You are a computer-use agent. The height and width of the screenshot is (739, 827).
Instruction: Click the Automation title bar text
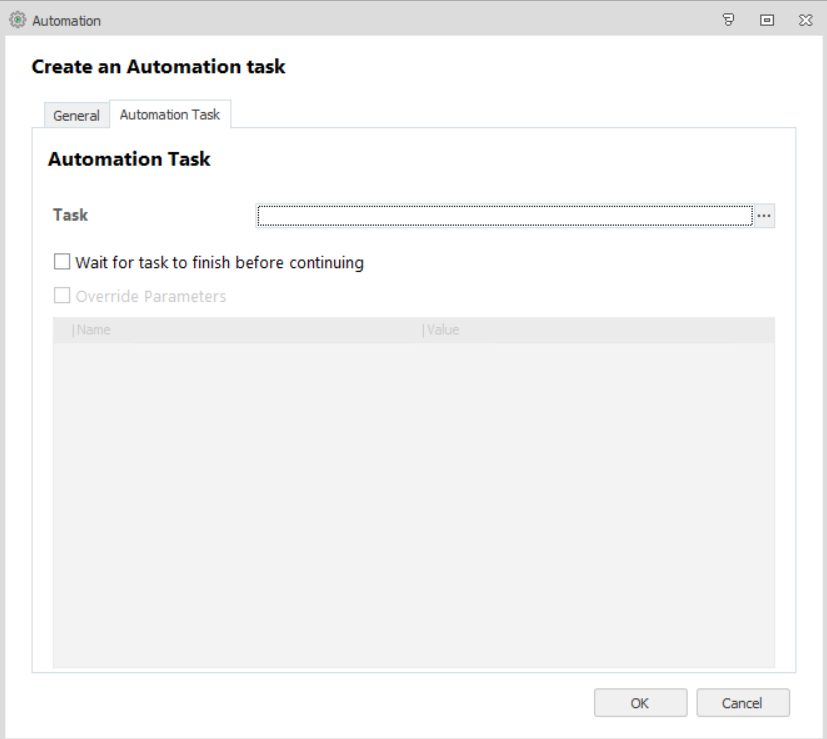point(67,20)
